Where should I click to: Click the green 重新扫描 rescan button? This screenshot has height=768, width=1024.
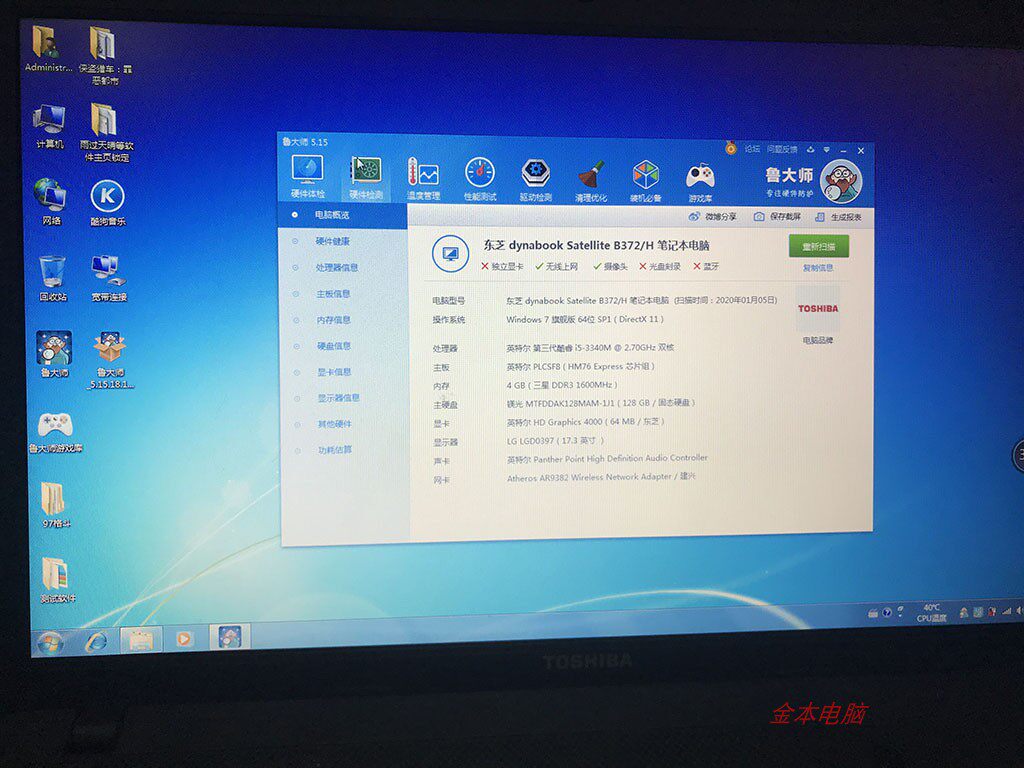coord(818,246)
